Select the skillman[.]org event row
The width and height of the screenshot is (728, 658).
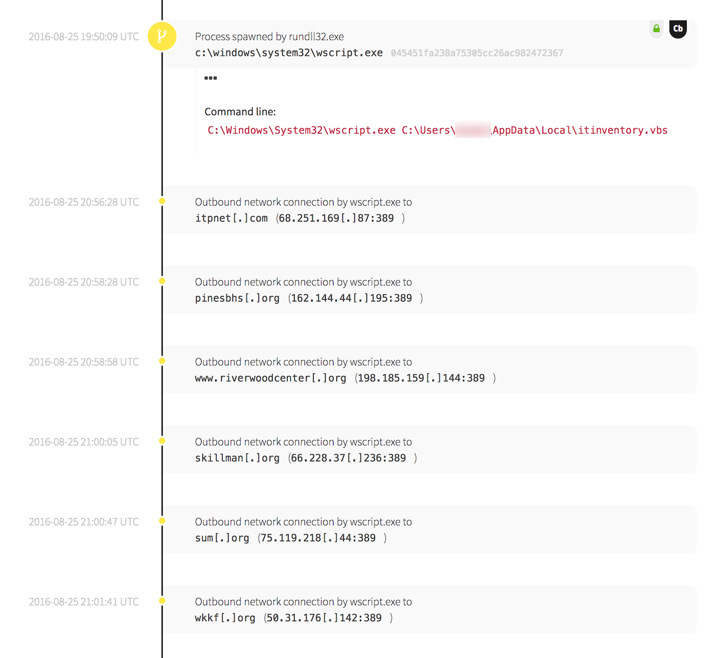(x=430, y=450)
